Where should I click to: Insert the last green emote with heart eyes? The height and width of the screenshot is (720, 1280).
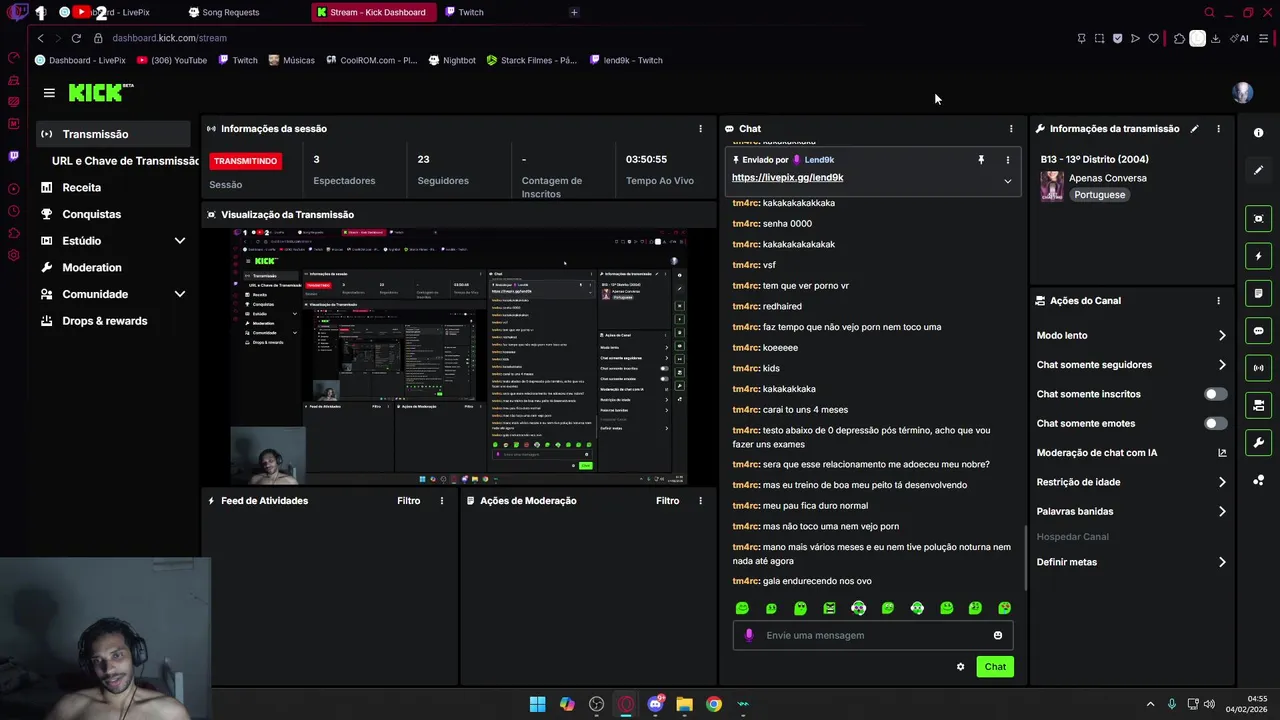(1004, 608)
